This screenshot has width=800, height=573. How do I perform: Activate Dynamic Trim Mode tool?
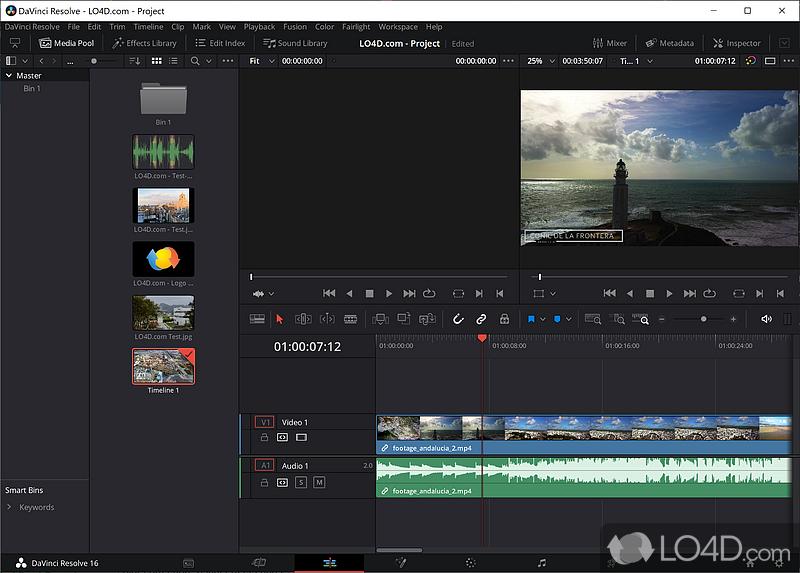327,319
